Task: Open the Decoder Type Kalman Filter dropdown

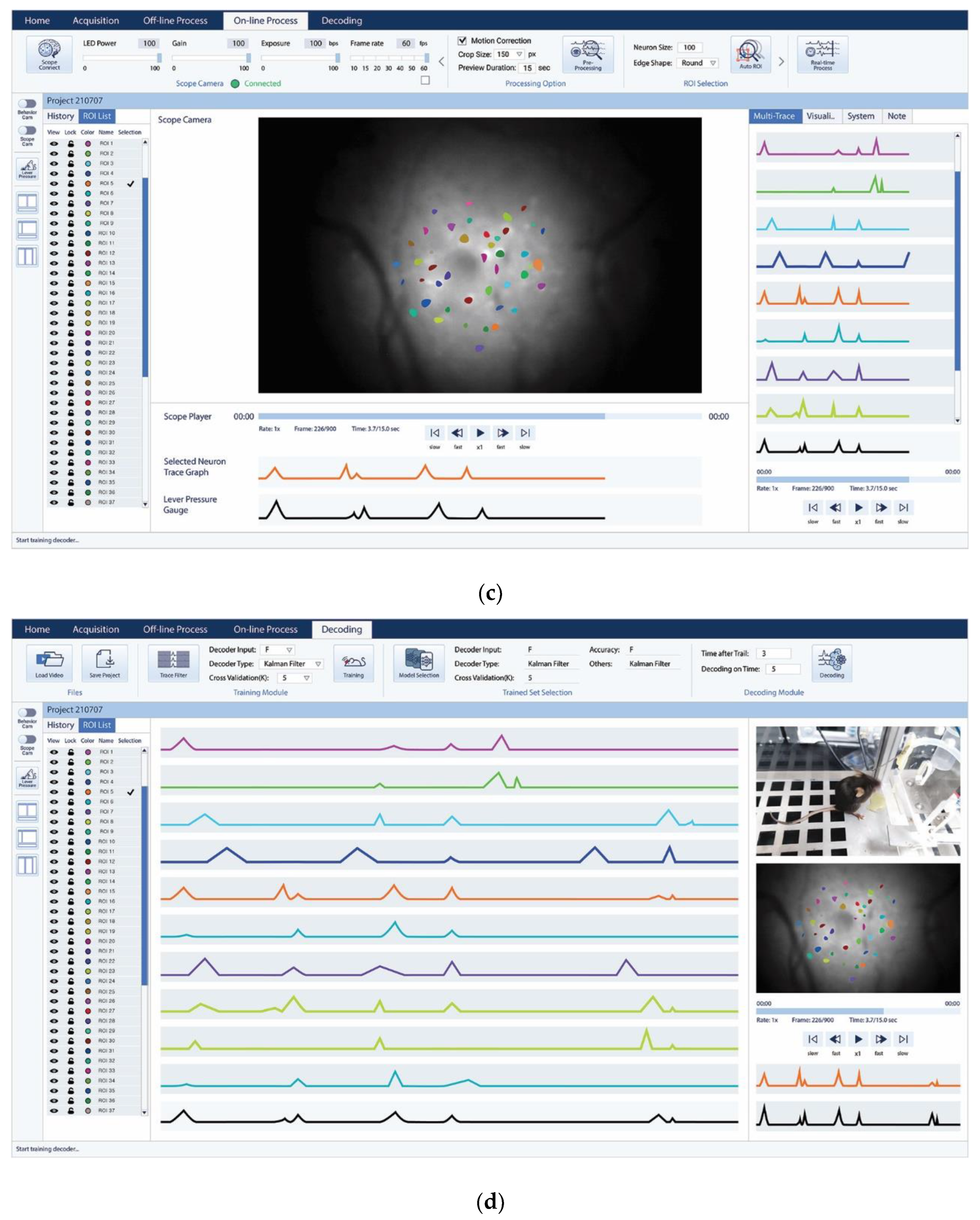Action: click(318, 664)
